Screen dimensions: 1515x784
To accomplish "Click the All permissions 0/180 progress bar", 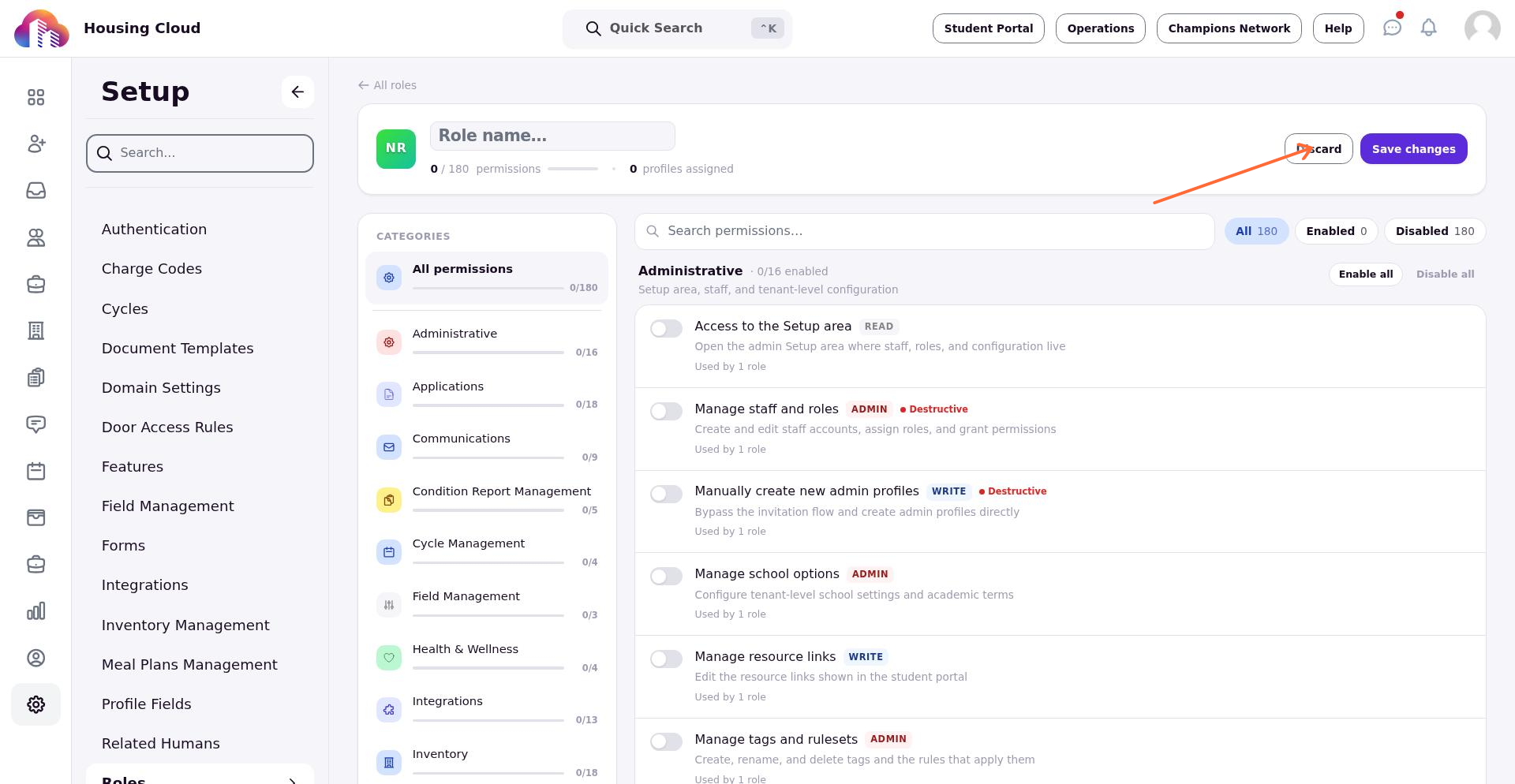I will click(x=488, y=288).
